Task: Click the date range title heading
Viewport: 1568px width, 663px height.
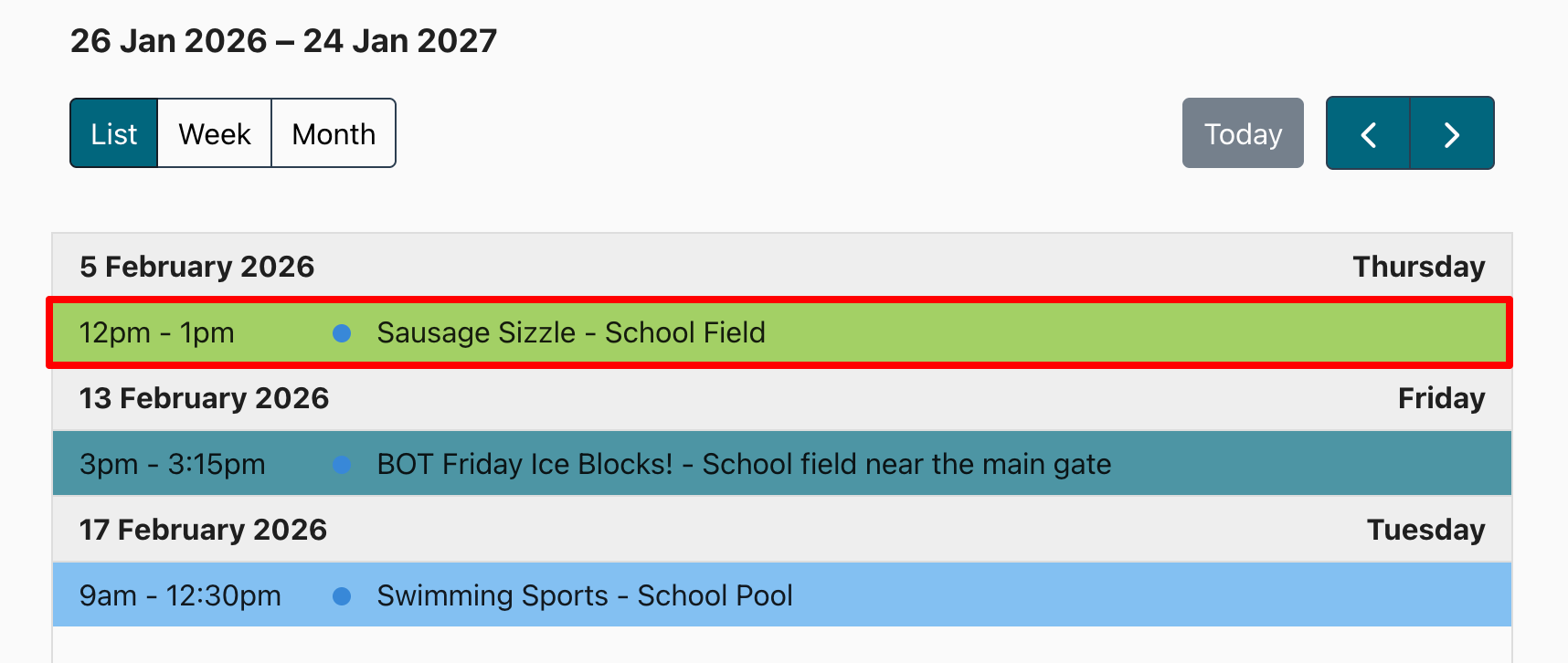Action: pyautogui.click(x=283, y=41)
